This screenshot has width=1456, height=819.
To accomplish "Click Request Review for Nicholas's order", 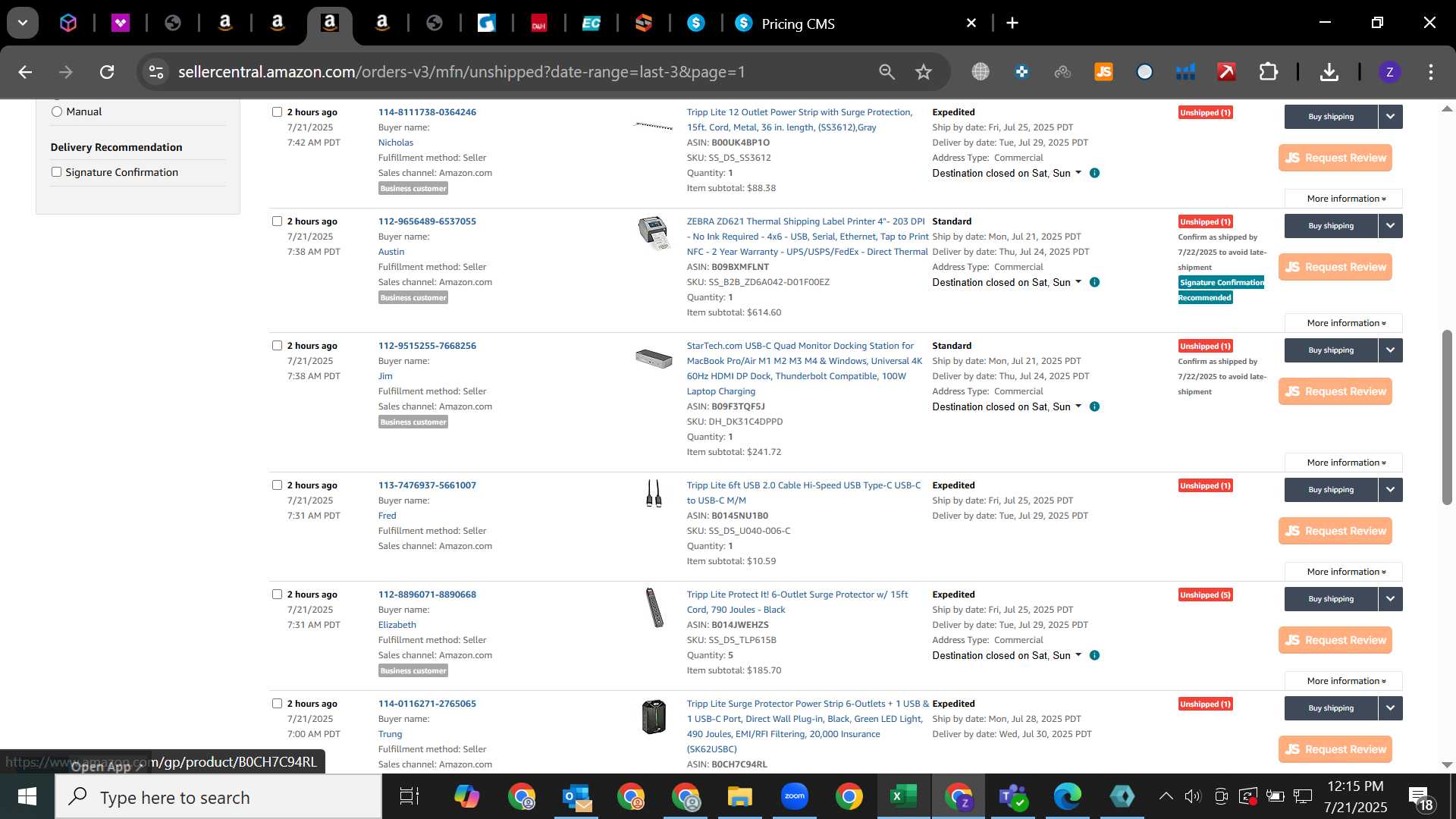I will [x=1335, y=158].
